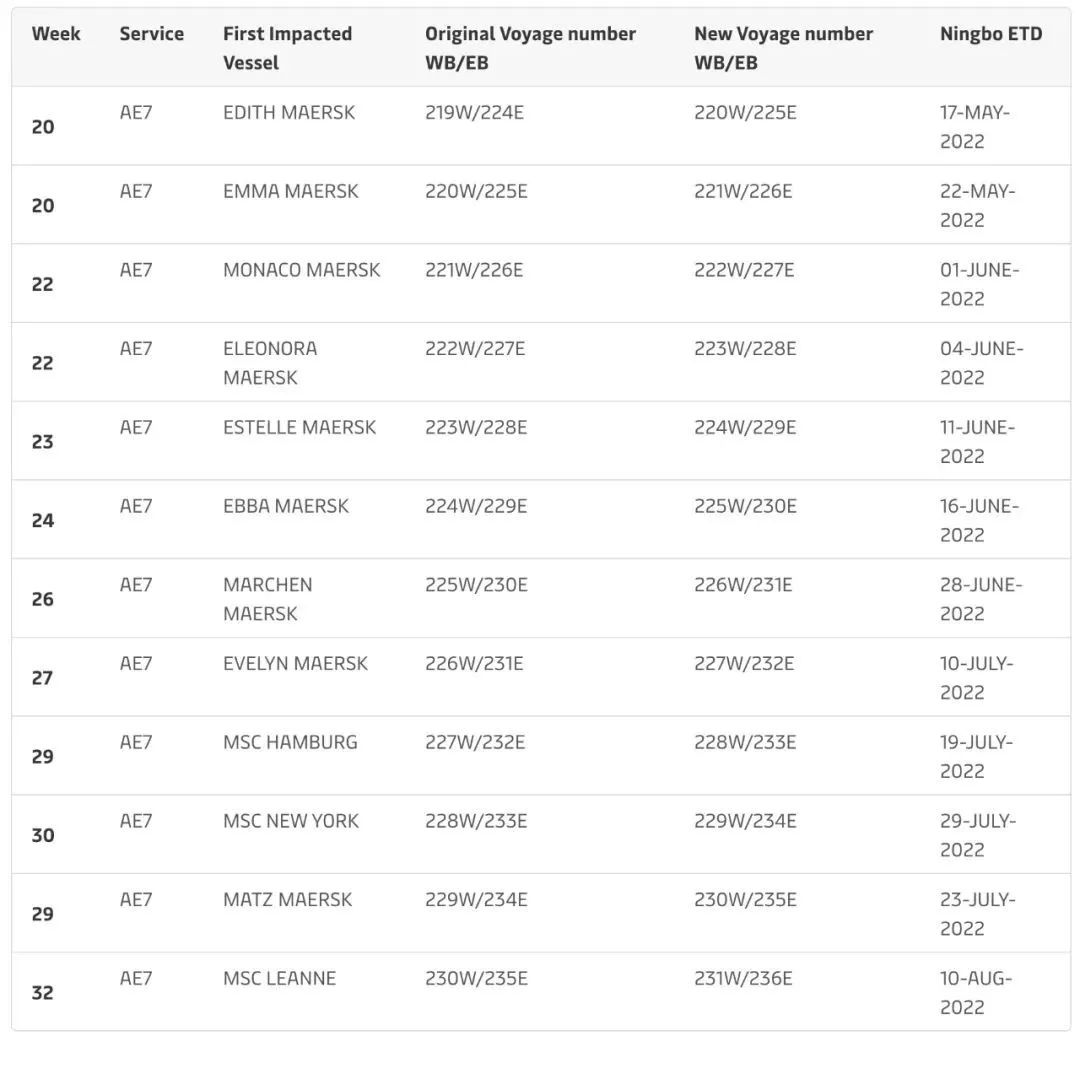
Task: Select the EDITH MAERSK vessel cell
Action: point(289,113)
